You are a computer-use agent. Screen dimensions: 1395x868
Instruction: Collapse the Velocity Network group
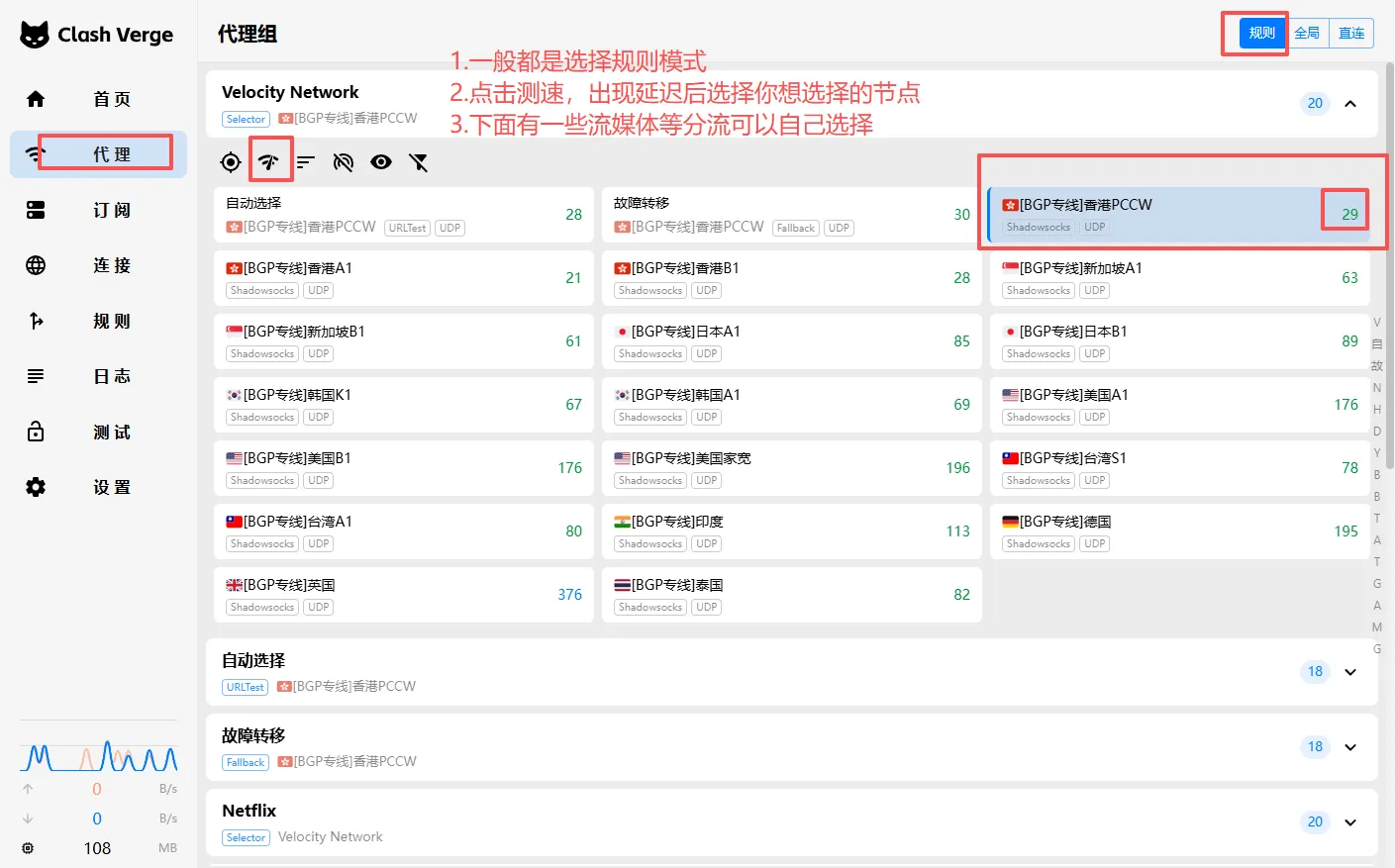coord(1350,104)
